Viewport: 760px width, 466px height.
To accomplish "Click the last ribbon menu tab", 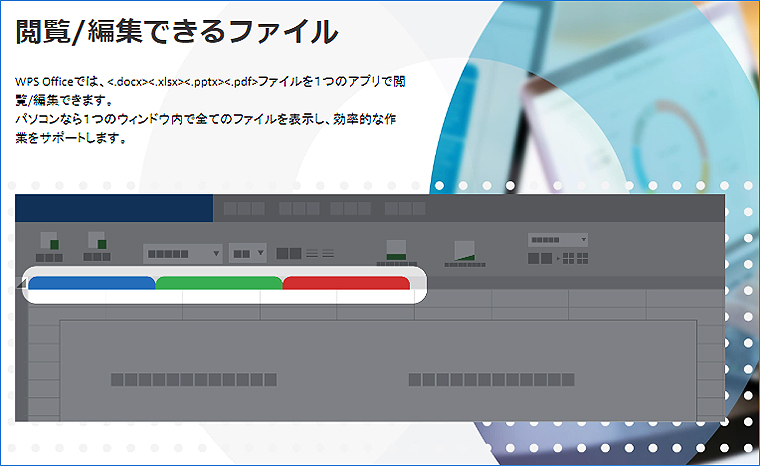I will click(x=405, y=209).
